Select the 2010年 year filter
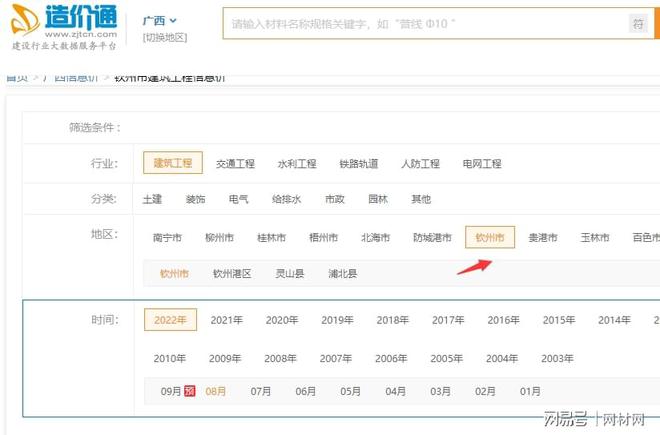Image resolution: width=660 pixels, height=435 pixels. pos(170,359)
